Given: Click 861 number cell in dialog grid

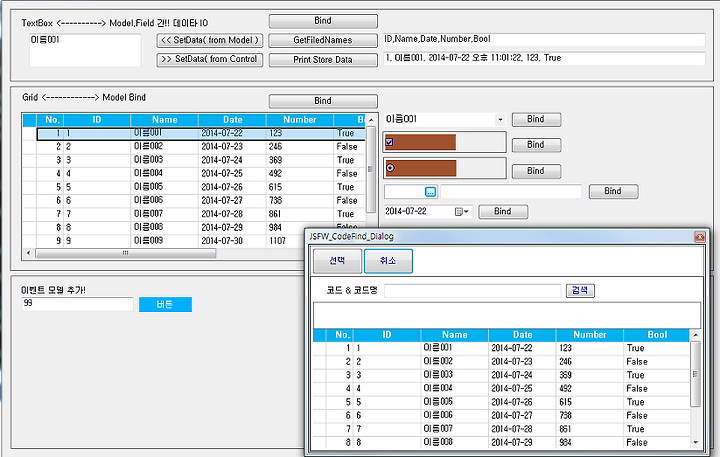Looking at the screenshot, I should 590,429.
